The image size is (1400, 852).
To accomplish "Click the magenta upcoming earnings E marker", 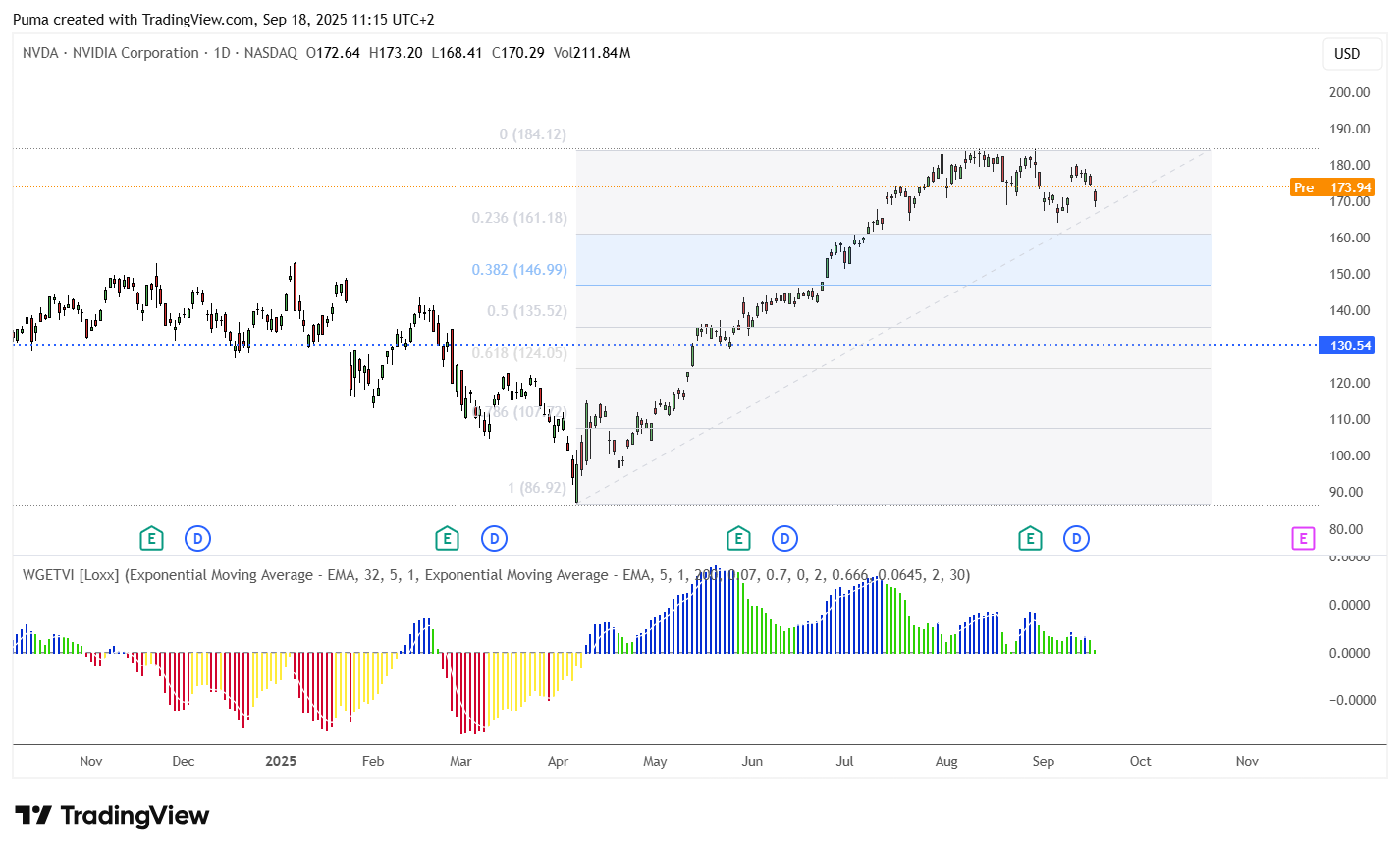I will pyautogui.click(x=1303, y=538).
